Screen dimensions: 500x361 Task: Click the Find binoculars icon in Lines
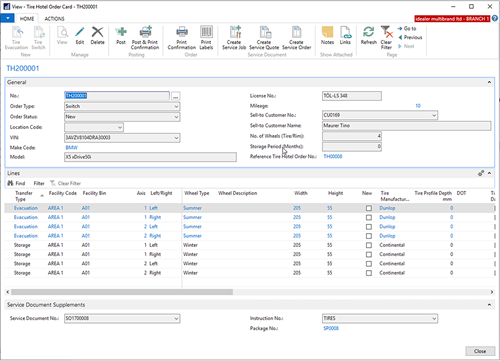pyautogui.click(x=10, y=183)
